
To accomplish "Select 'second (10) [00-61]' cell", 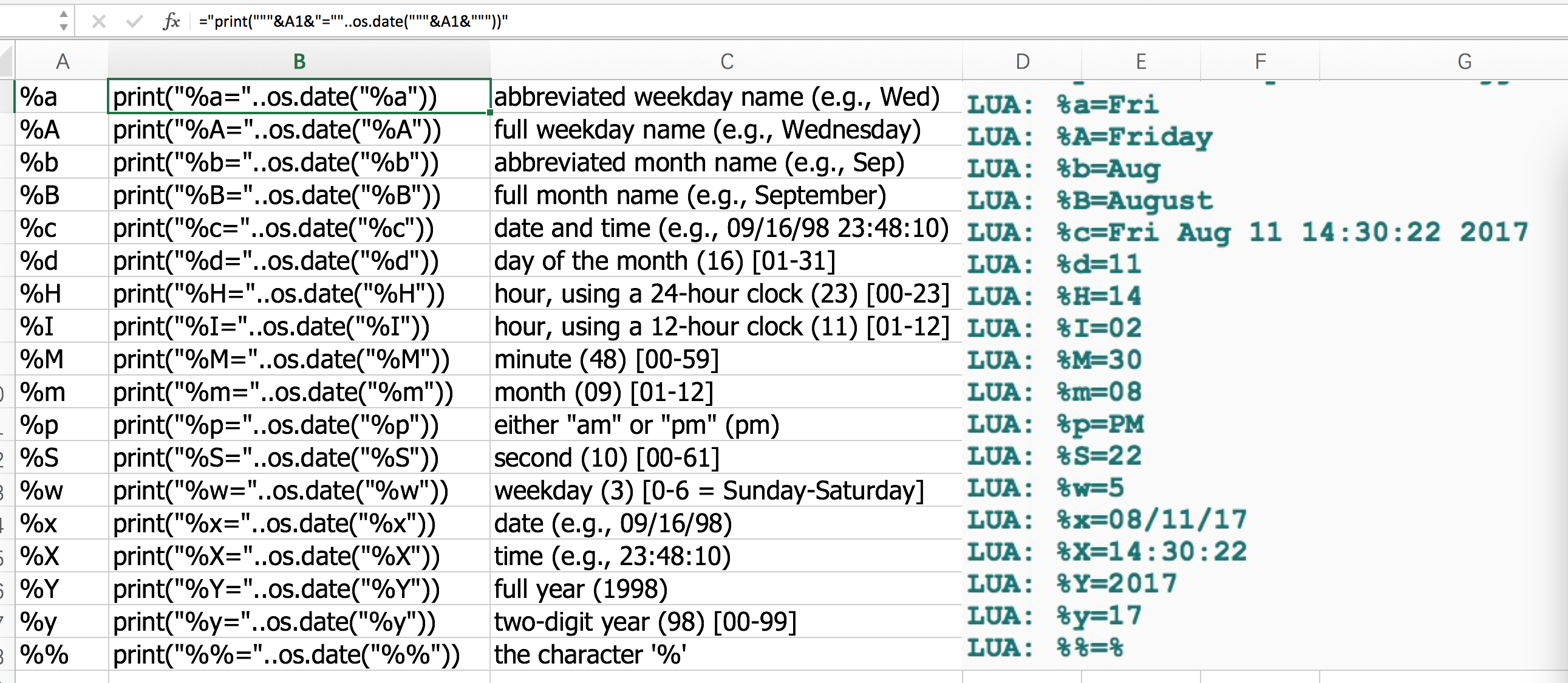I will point(726,458).
